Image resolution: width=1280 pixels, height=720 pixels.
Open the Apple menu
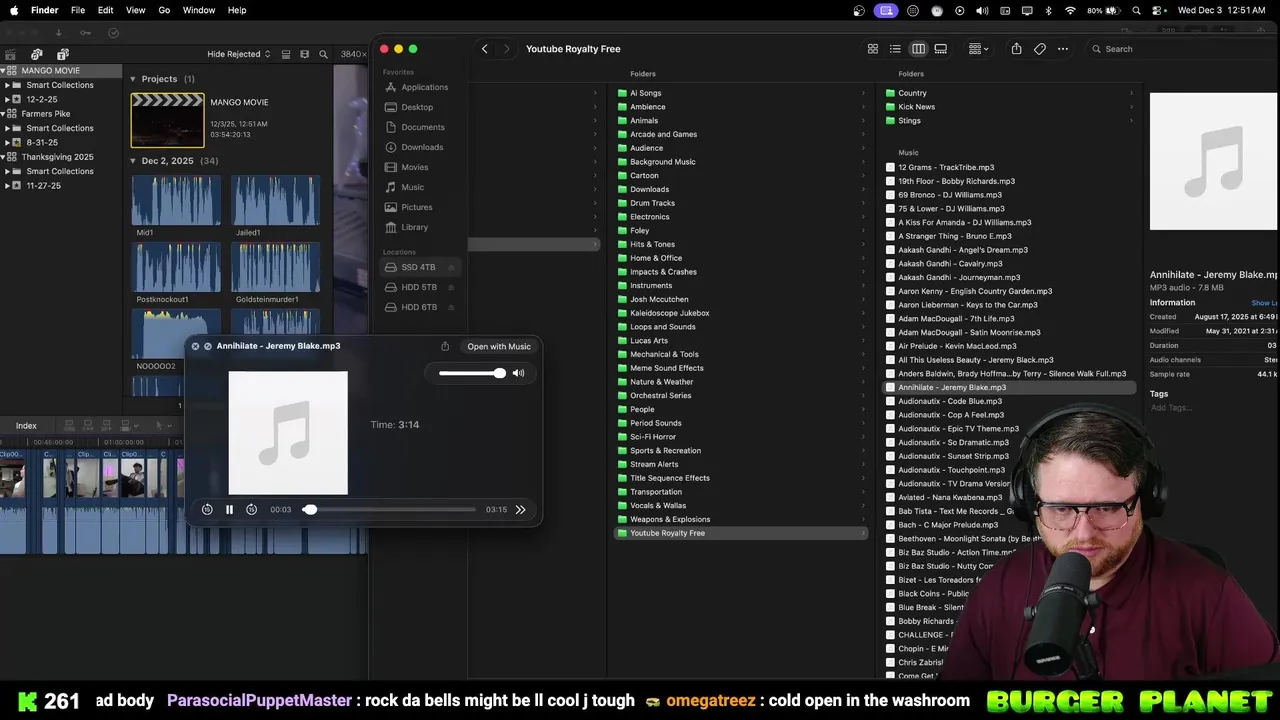pos(13,10)
